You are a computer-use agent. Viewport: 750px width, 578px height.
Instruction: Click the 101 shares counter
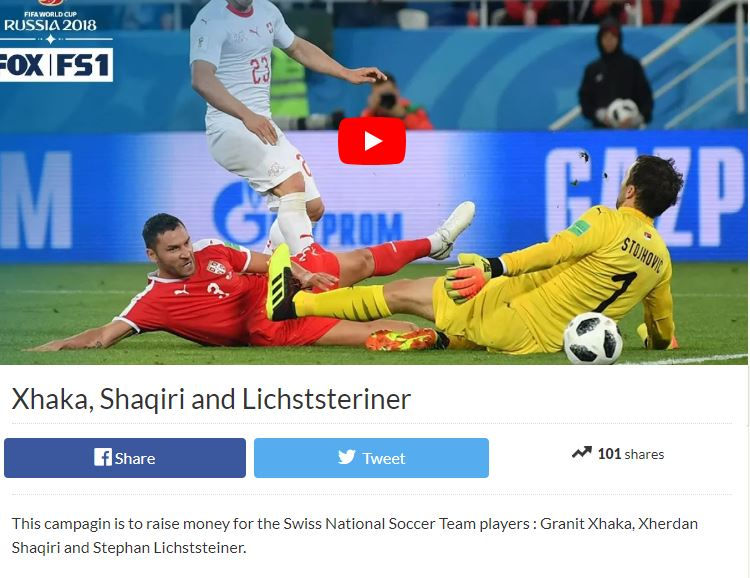click(x=630, y=454)
